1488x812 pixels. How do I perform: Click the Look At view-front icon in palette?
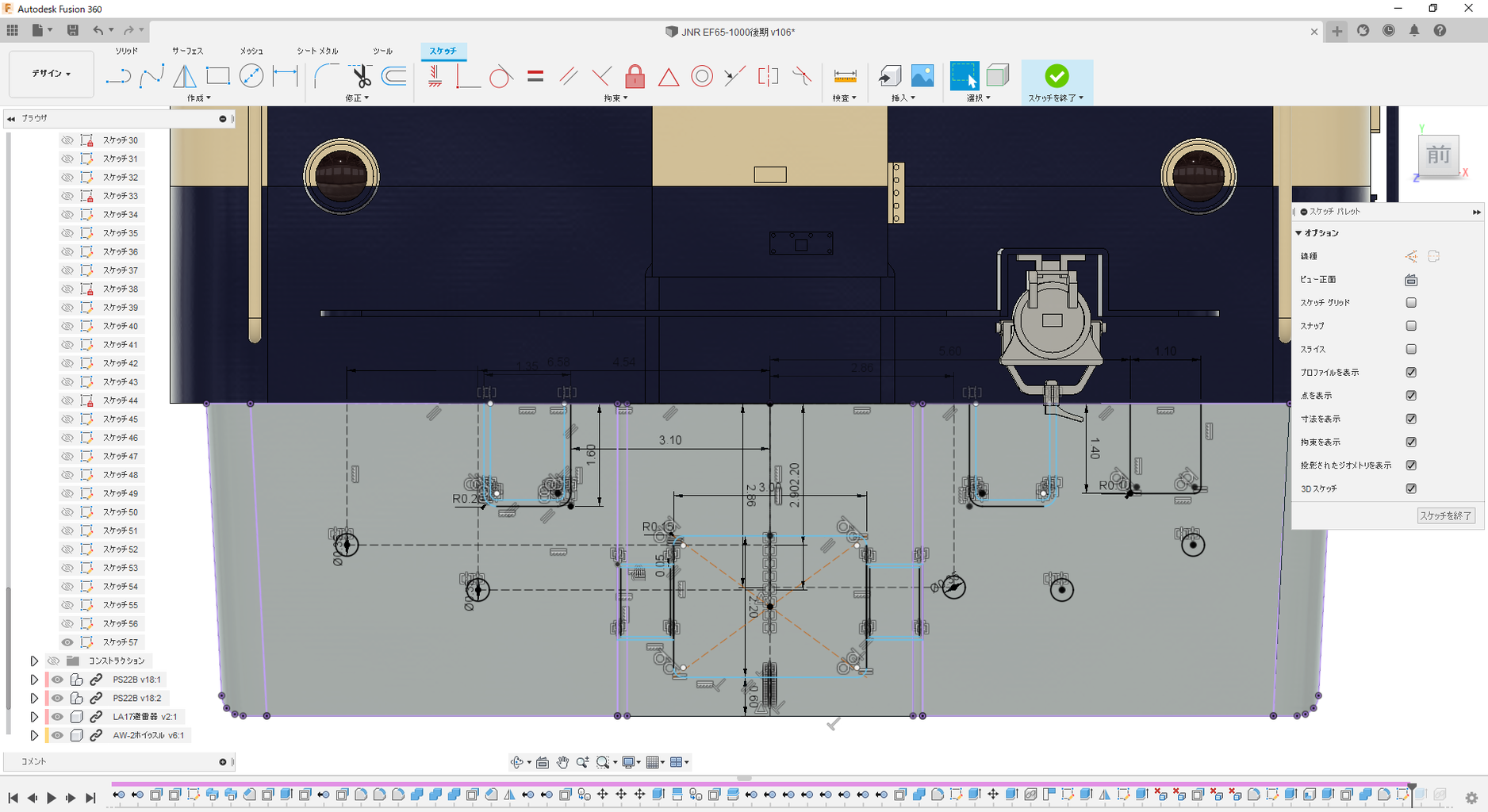pos(1410,280)
